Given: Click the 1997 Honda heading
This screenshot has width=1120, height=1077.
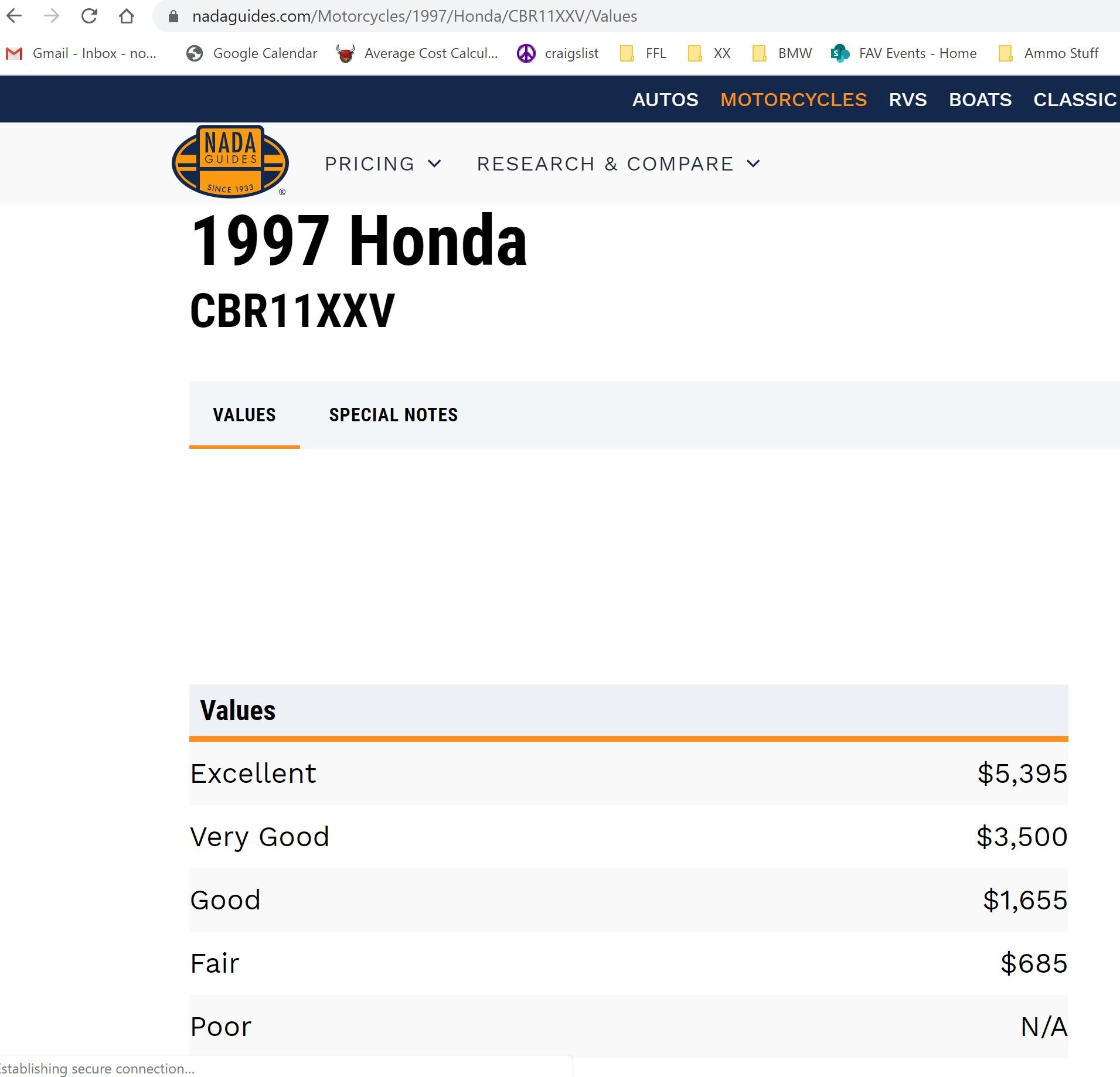Looking at the screenshot, I should [x=359, y=240].
